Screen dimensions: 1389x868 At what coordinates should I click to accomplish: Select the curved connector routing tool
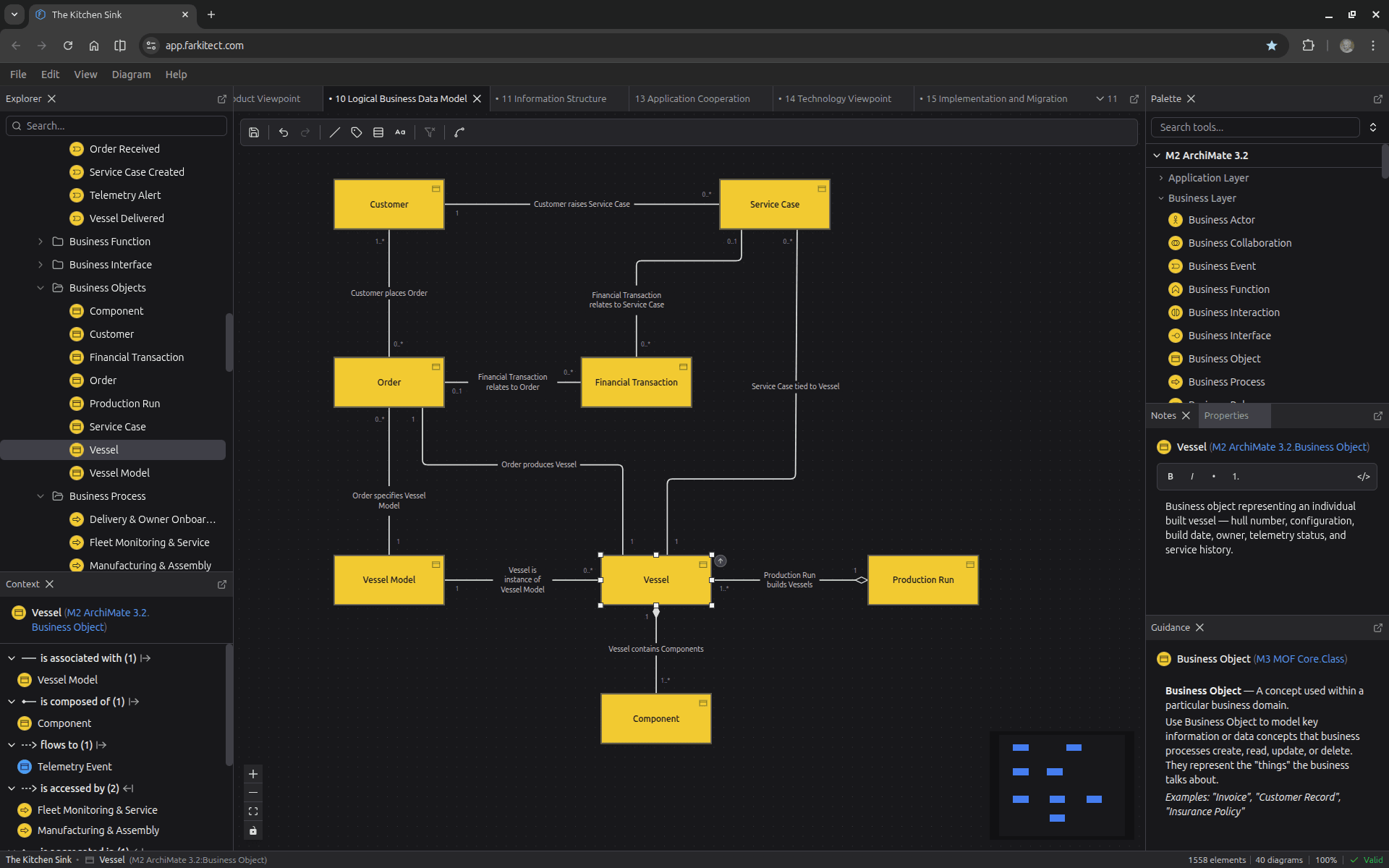459,132
